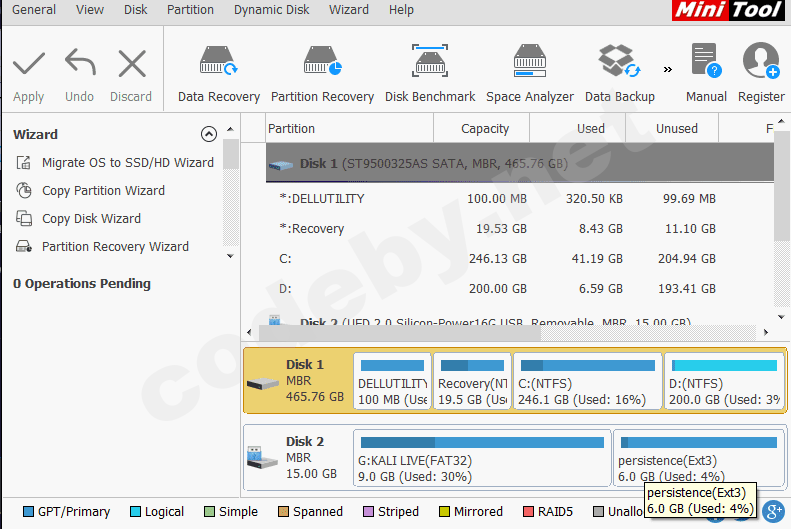Select Recovery(NTFS) block in disk map
Screen dimensions: 791x529
coord(472,381)
